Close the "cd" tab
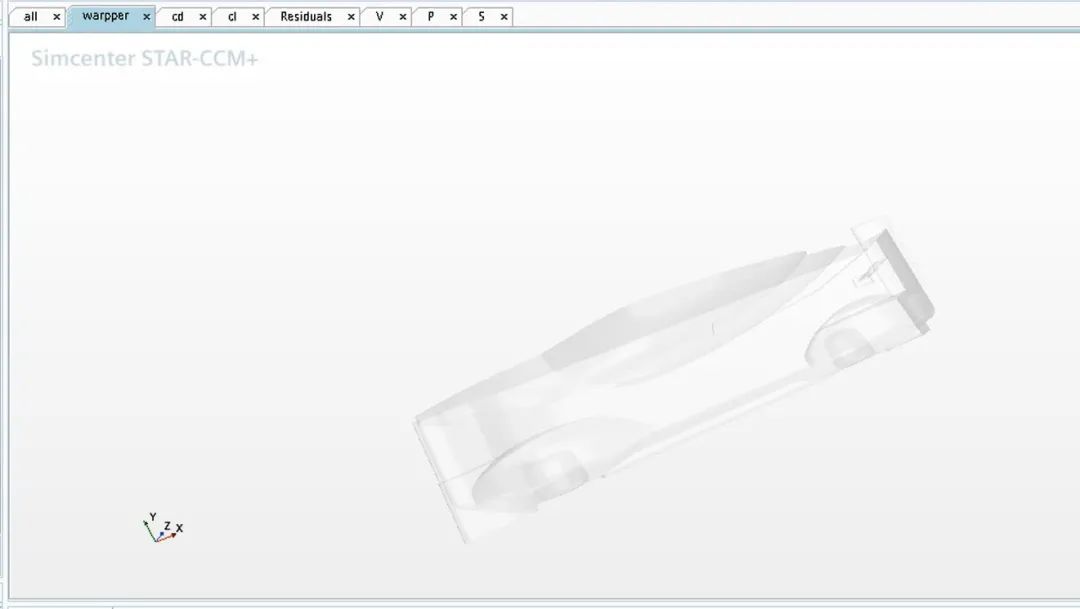This screenshot has width=1080, height=609. point(202,17)
